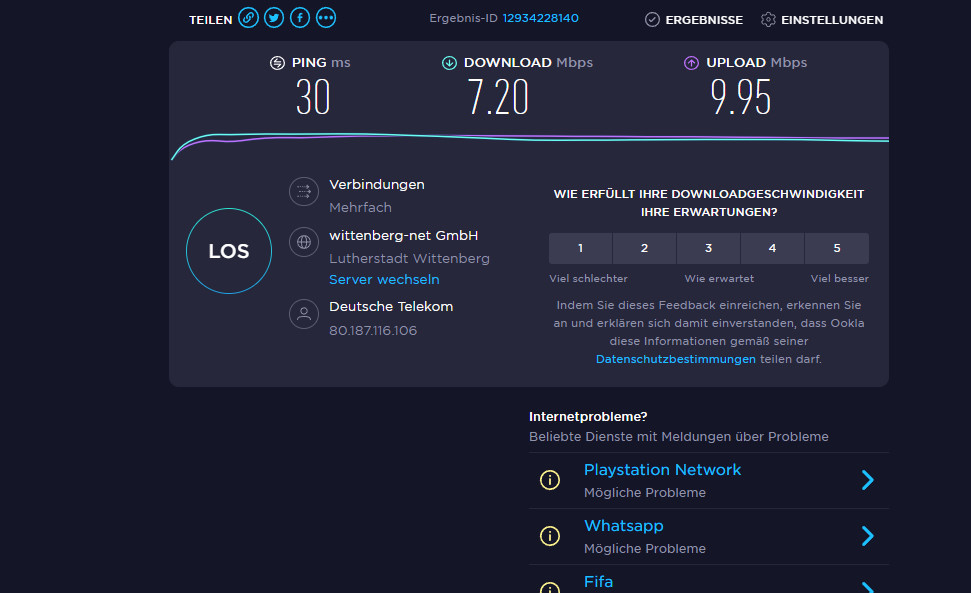
Task: Share the result on Twitter
Action: [274, 18]
